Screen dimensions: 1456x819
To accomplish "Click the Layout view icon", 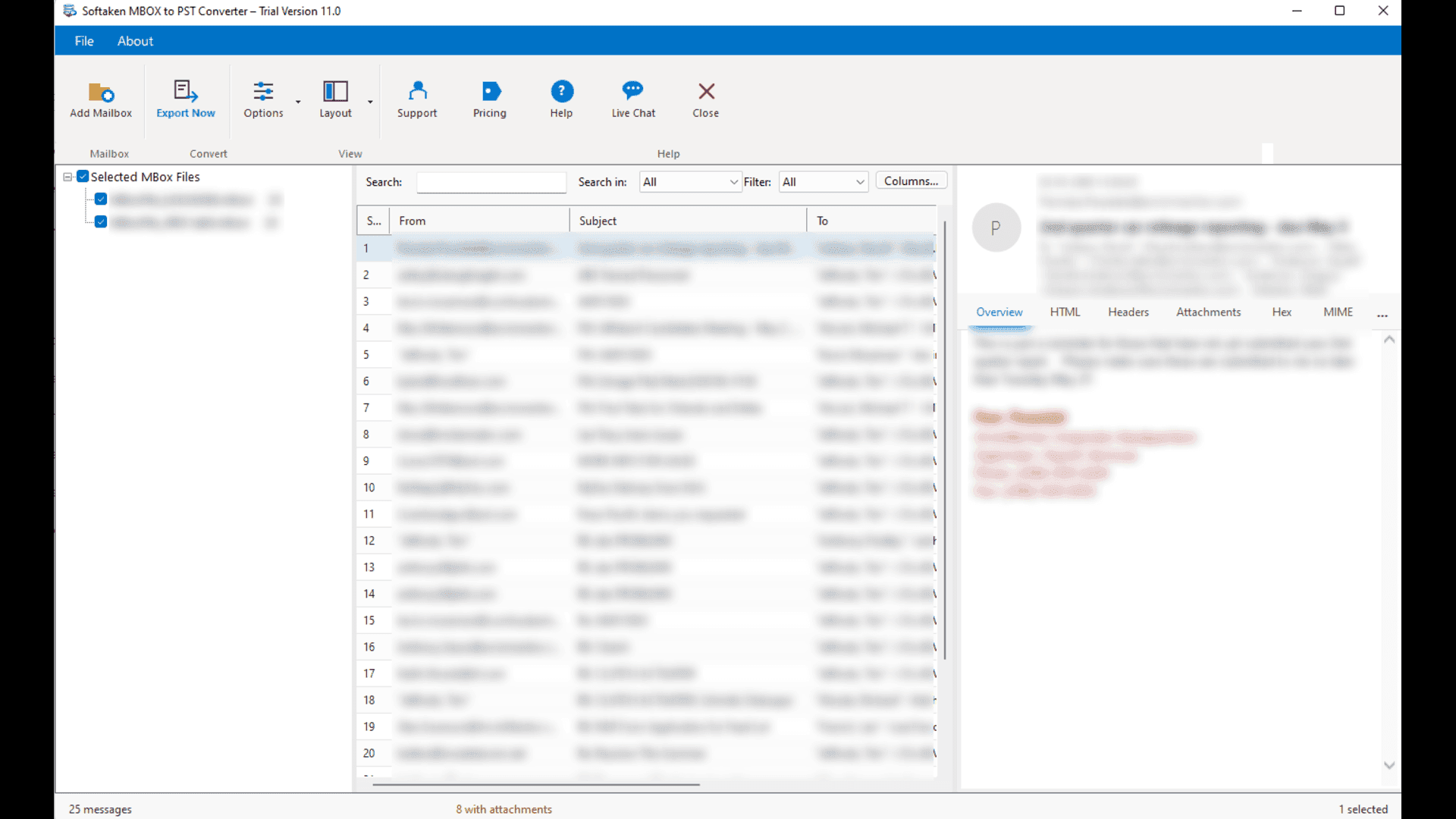I will pos(335,92).
